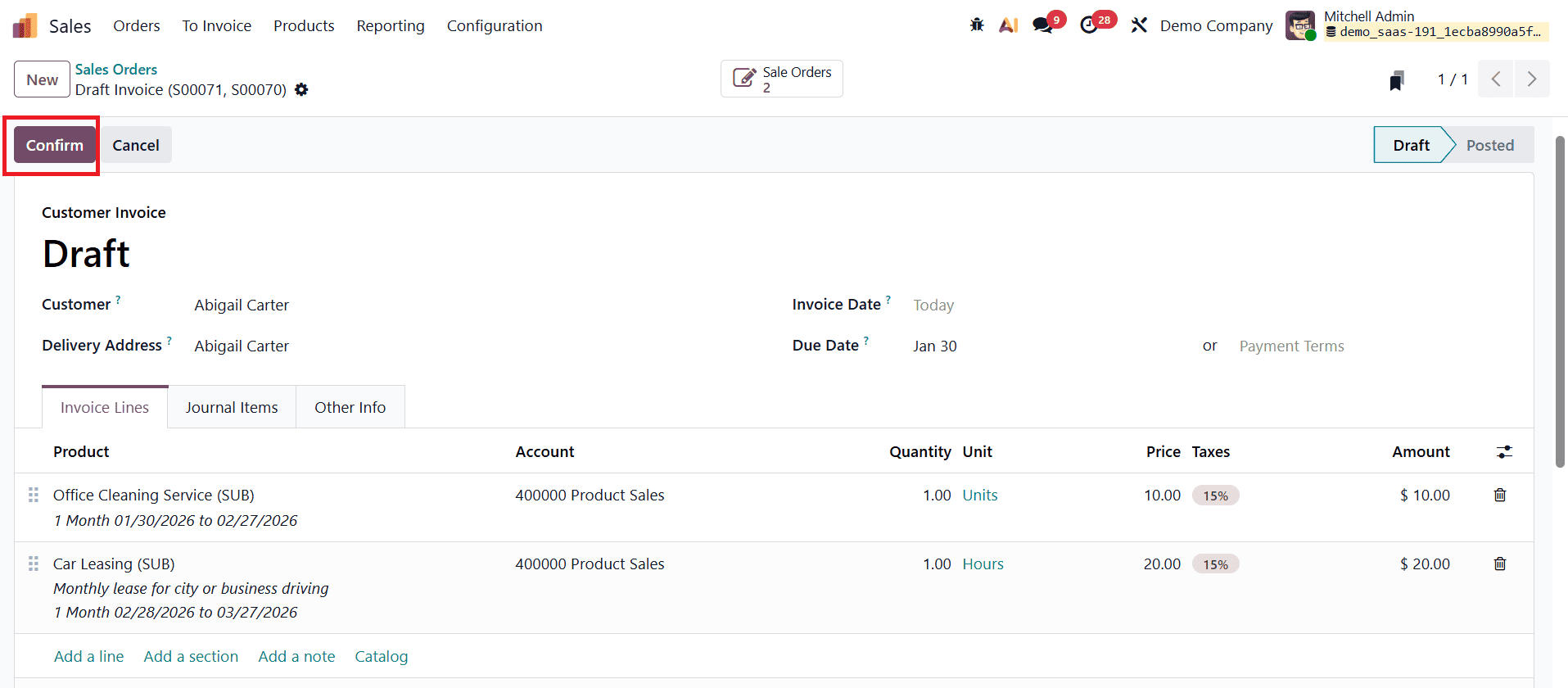1568x688 pixels.
Task: Open the Reporting menu
Action: [391, 25]
